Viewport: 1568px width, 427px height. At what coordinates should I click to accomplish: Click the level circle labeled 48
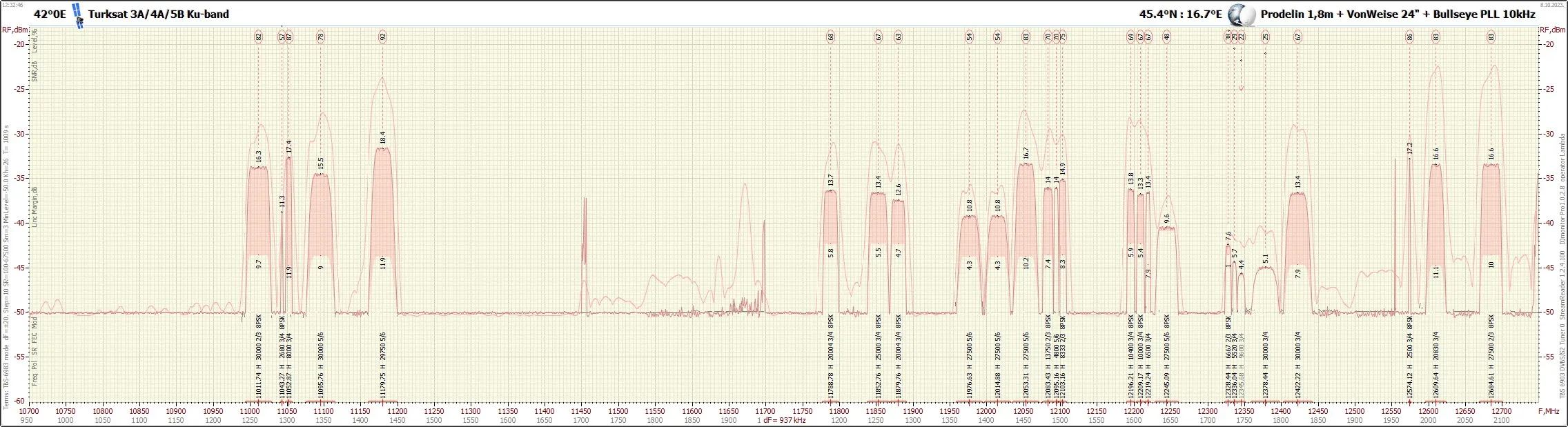(1166, 37)
